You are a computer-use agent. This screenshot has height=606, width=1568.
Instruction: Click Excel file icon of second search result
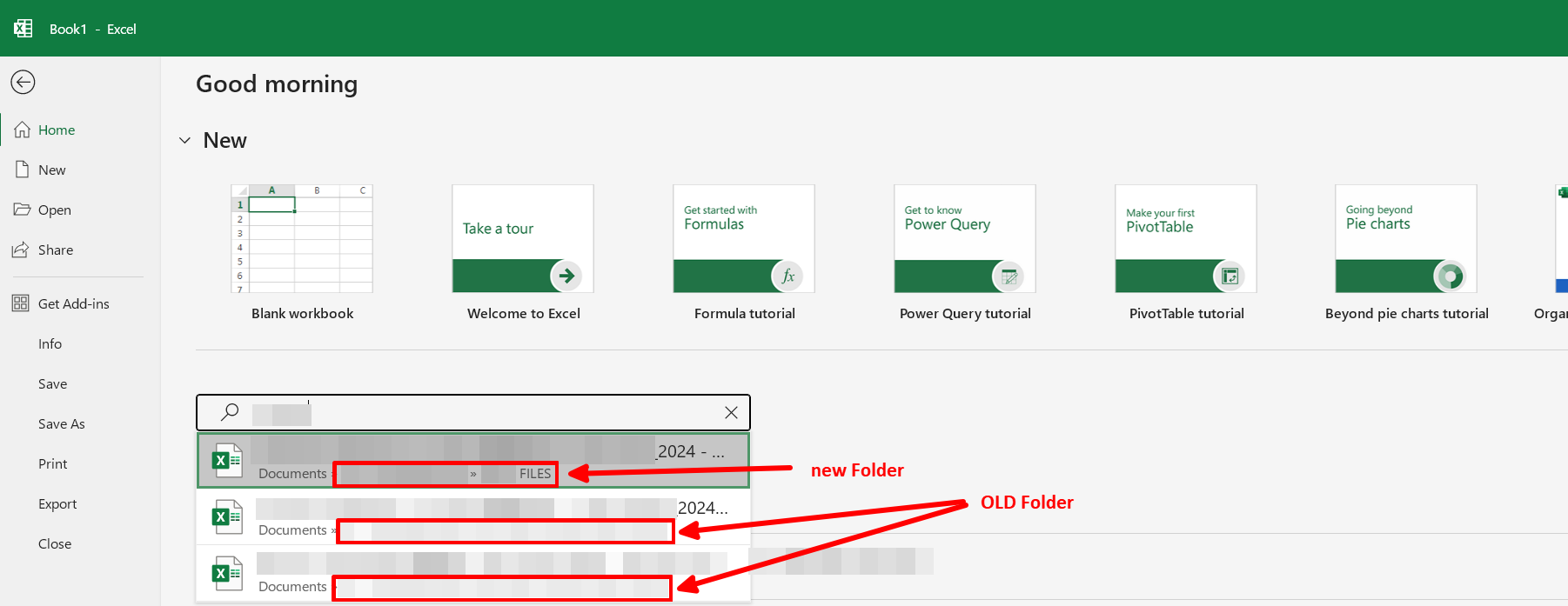[x=227, y=516]
